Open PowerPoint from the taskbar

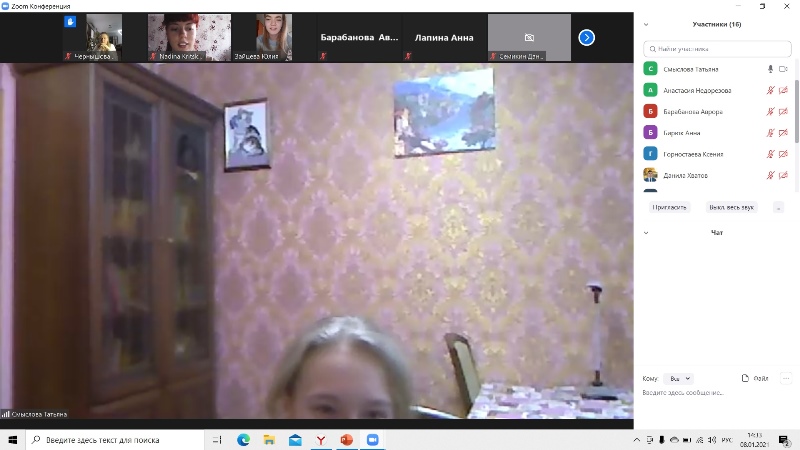347,440
